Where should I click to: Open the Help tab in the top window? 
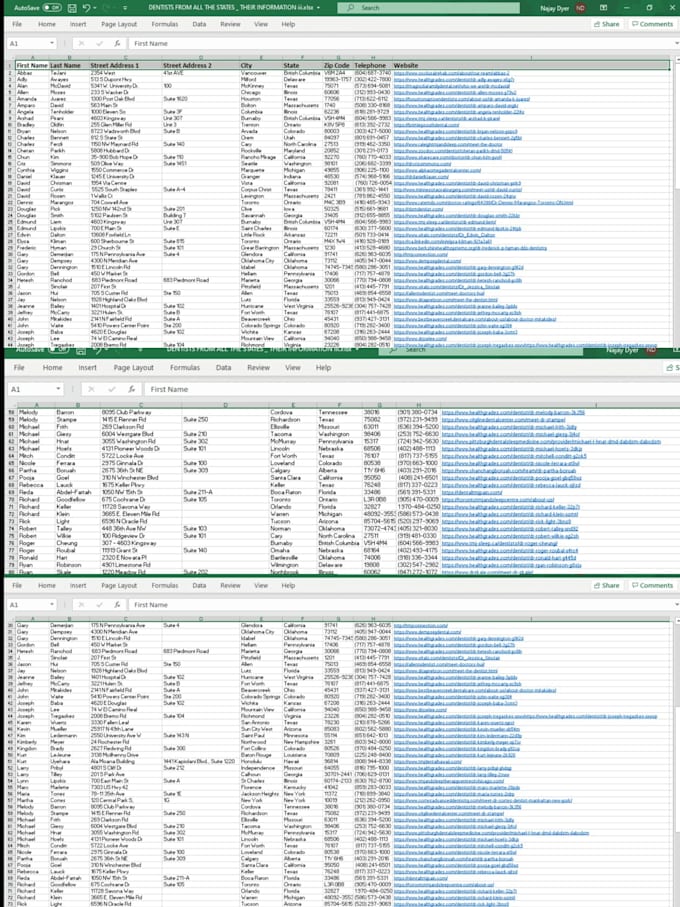pos(288,24)
